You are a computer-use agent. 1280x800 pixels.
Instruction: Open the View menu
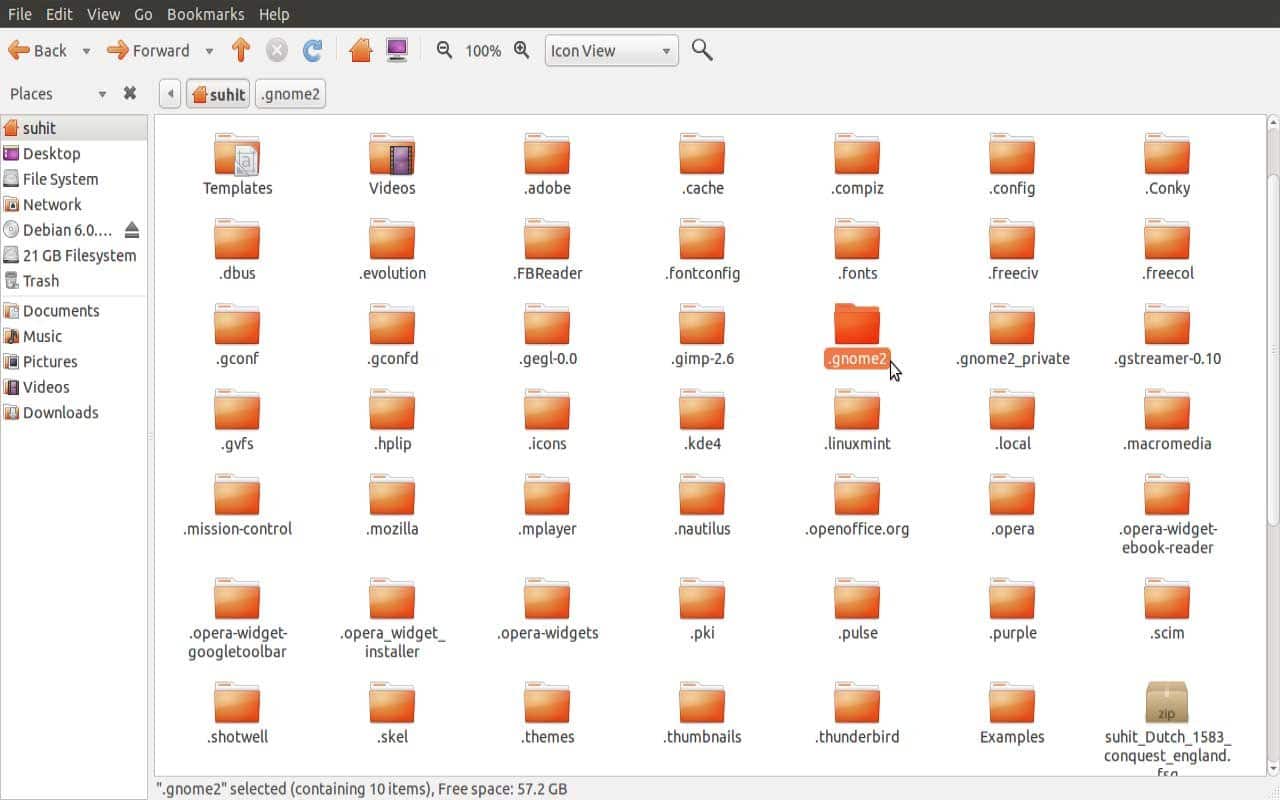(x=103, y=14)
